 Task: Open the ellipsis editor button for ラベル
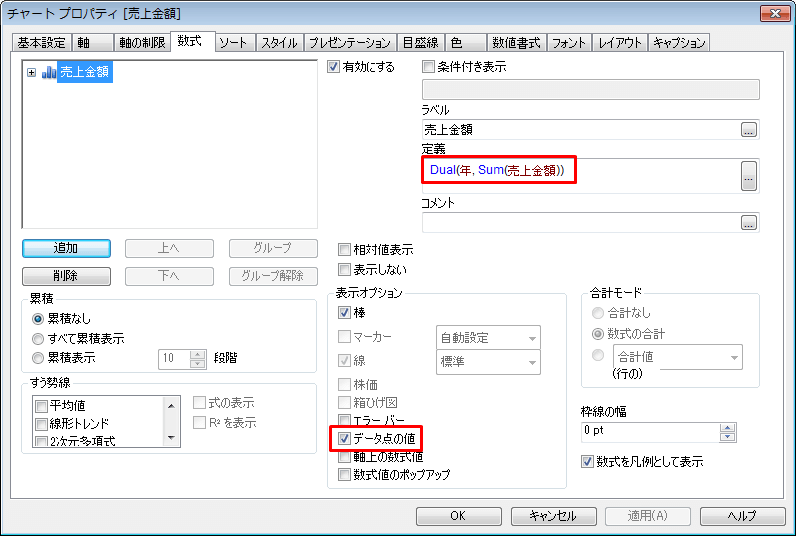point(748,129)
